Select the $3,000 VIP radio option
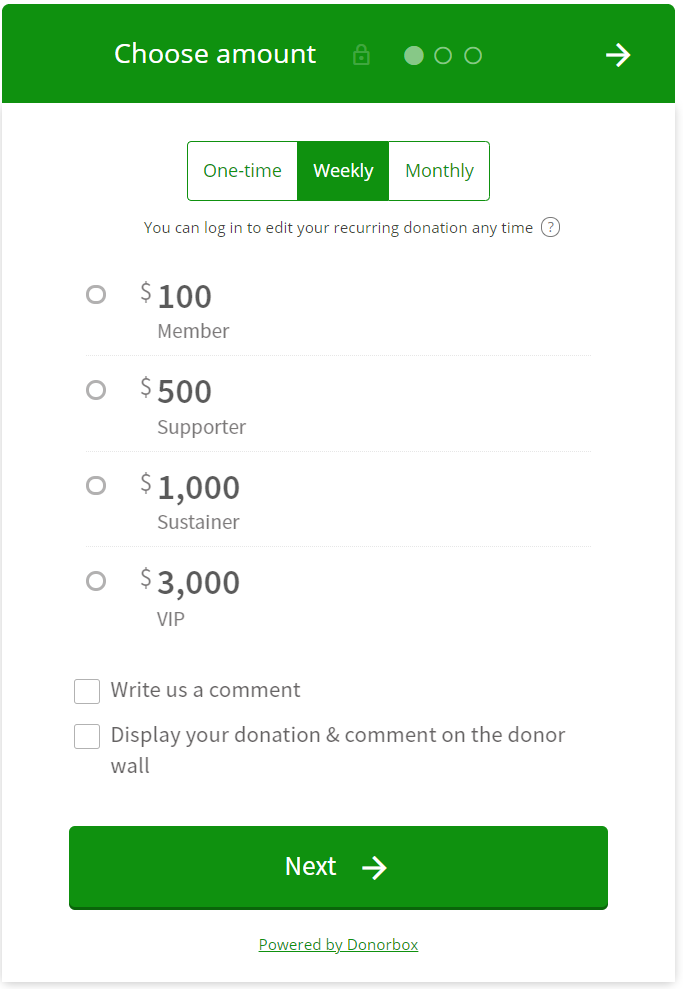Screen dimensions: 683x989 pos(96,580)
